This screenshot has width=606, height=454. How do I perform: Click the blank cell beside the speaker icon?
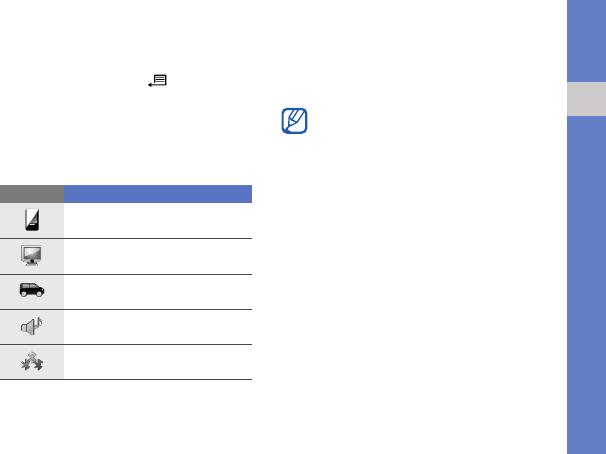[x=158, y=327]
